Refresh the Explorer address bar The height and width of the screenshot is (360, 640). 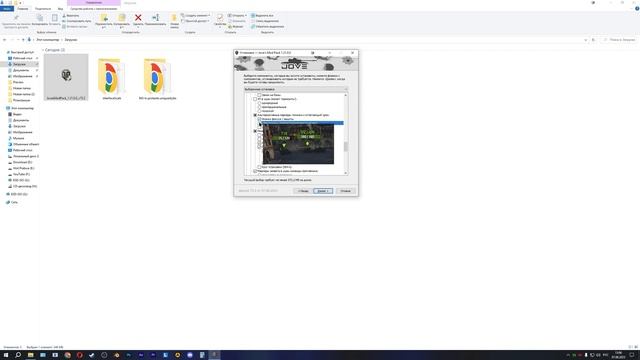coord(593,40)
